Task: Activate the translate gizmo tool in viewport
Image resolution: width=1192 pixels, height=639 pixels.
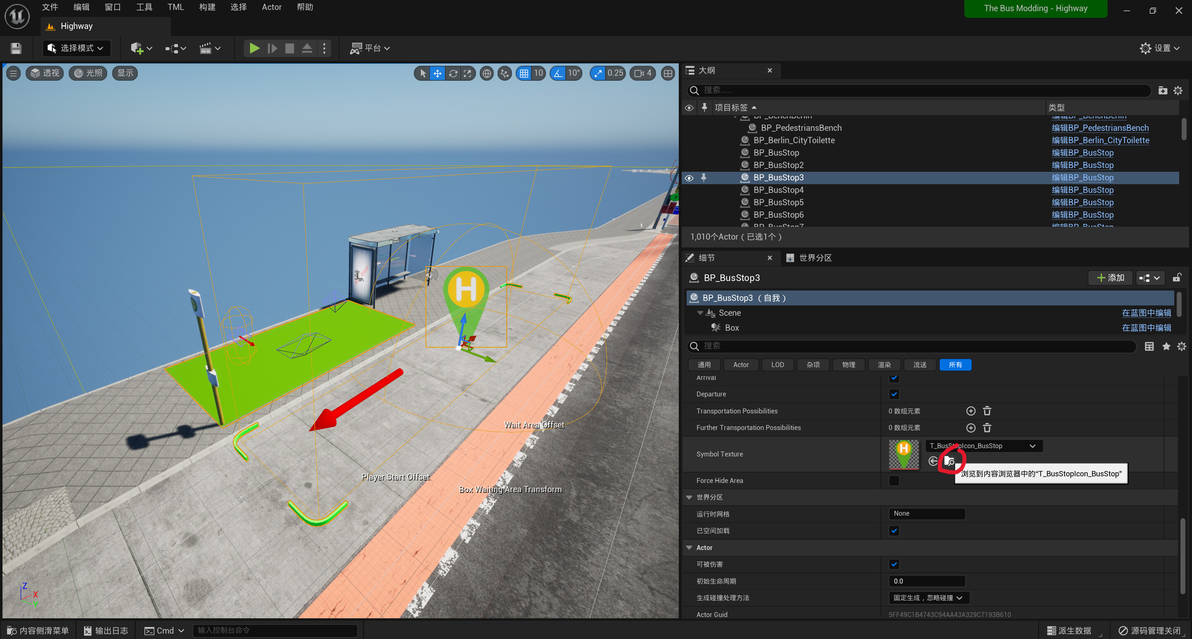Action: click(x=438, y=73)
